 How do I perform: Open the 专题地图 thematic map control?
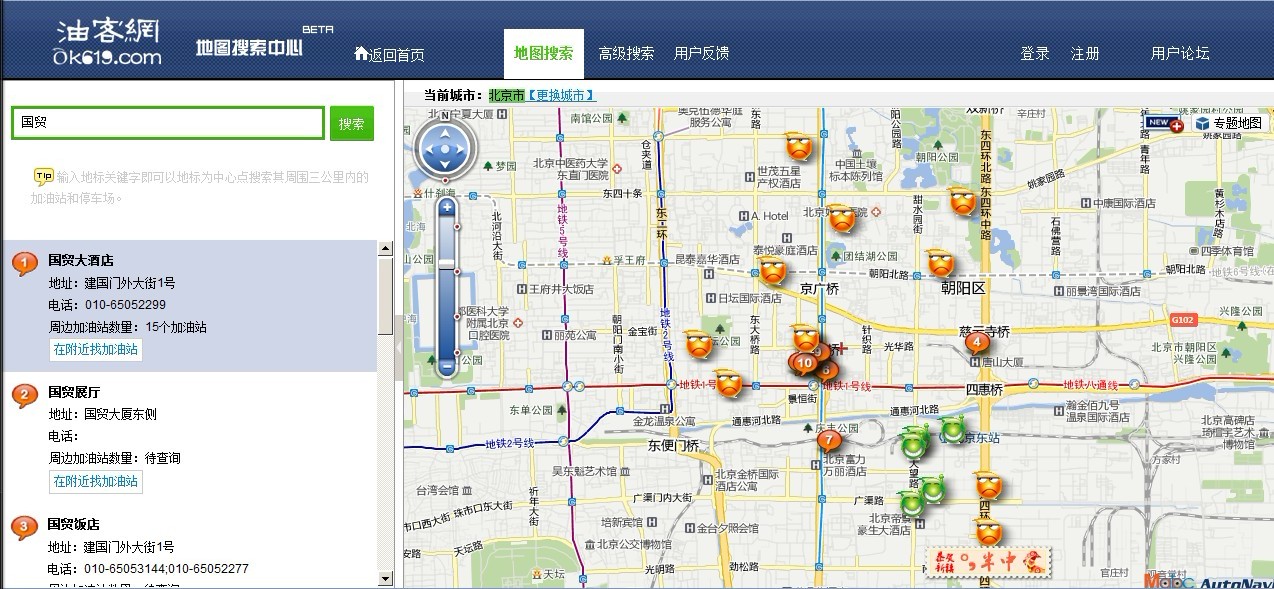(x=1228, y=123)
